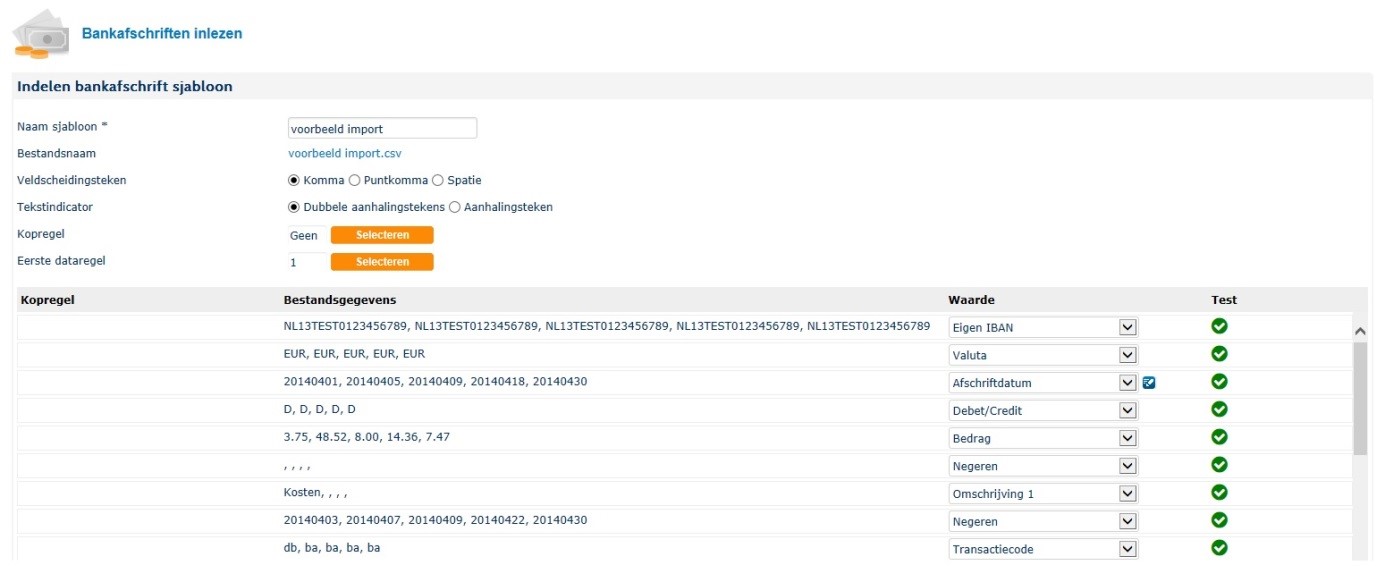Select Komma as field separator

coord(294,181)
